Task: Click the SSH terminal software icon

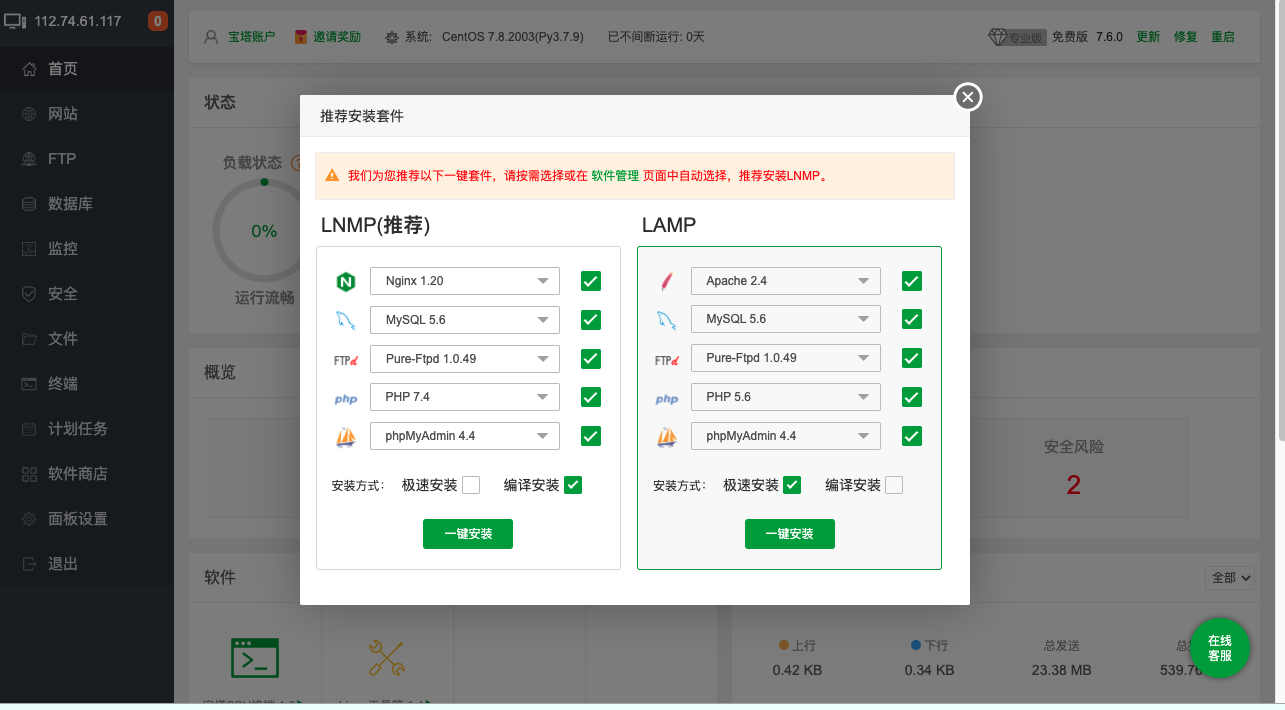Action: tap(255, 658)
